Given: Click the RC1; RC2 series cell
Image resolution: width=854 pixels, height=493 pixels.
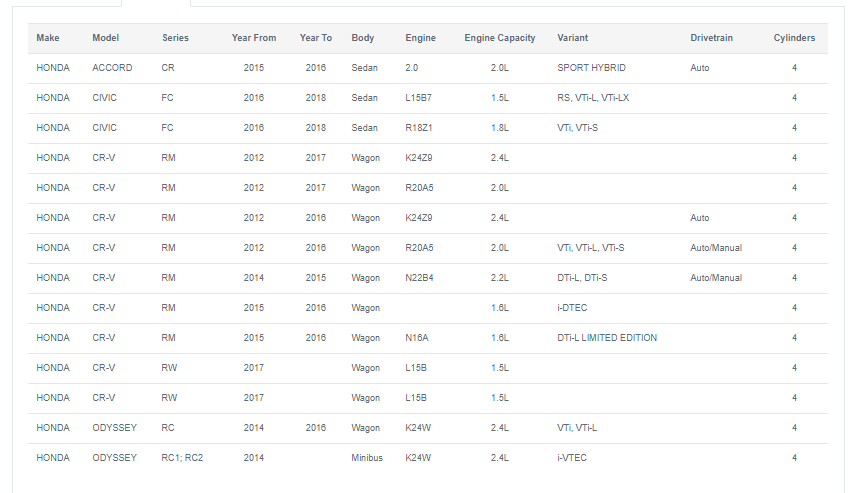Looking at the screenshot, I should (x=182, y=458).
